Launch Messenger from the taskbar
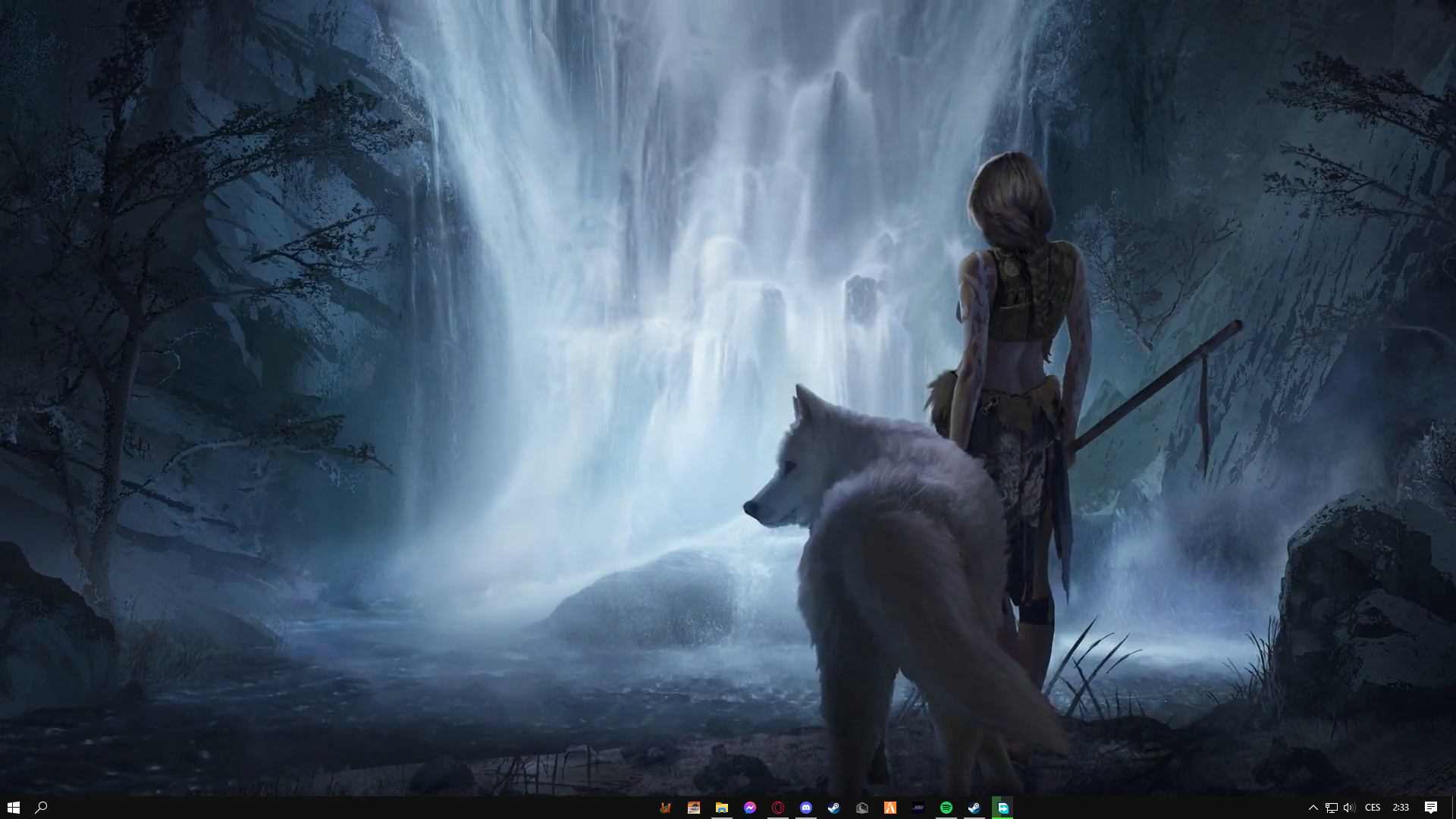The image size is (1456, 819). tap(750, 808)
